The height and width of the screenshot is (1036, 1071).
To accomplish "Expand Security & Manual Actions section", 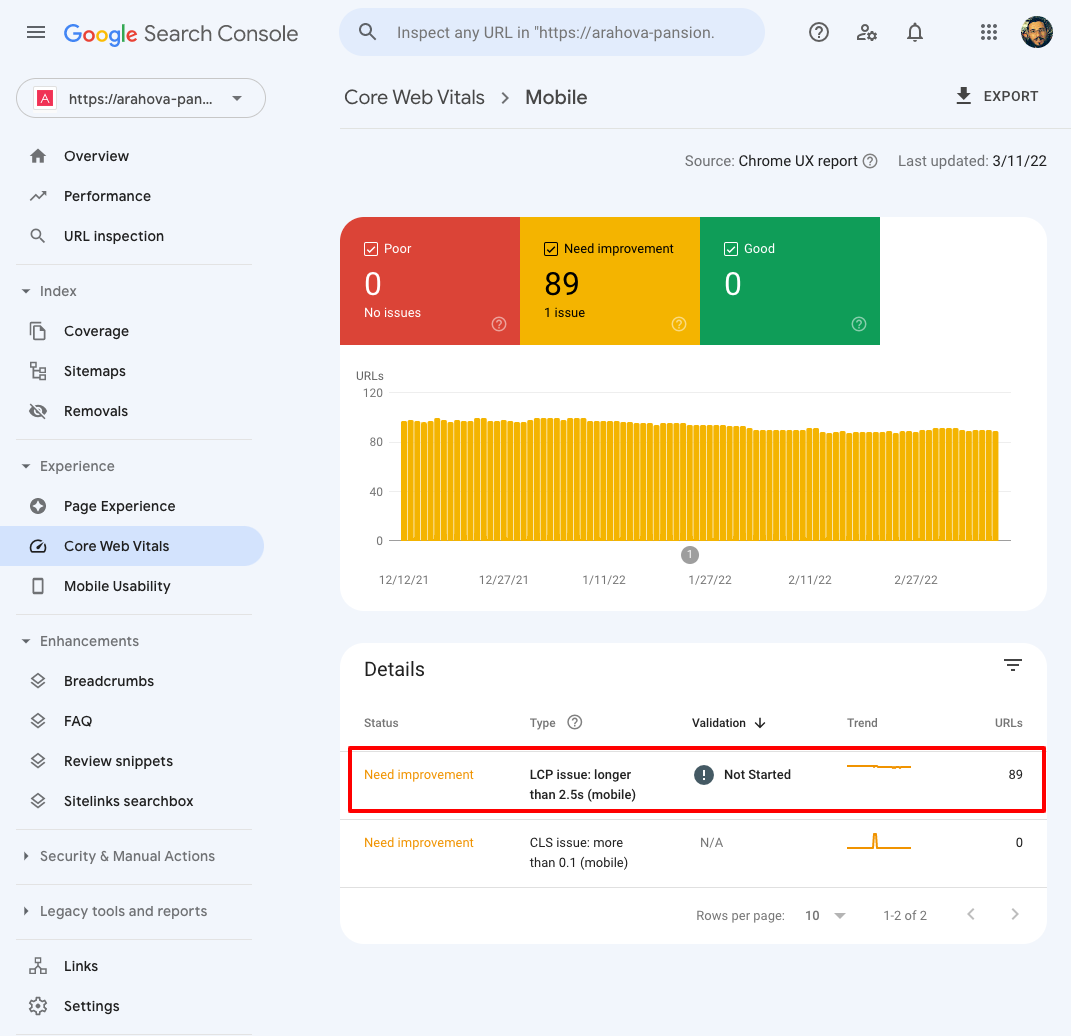I will tap(26, 856).
